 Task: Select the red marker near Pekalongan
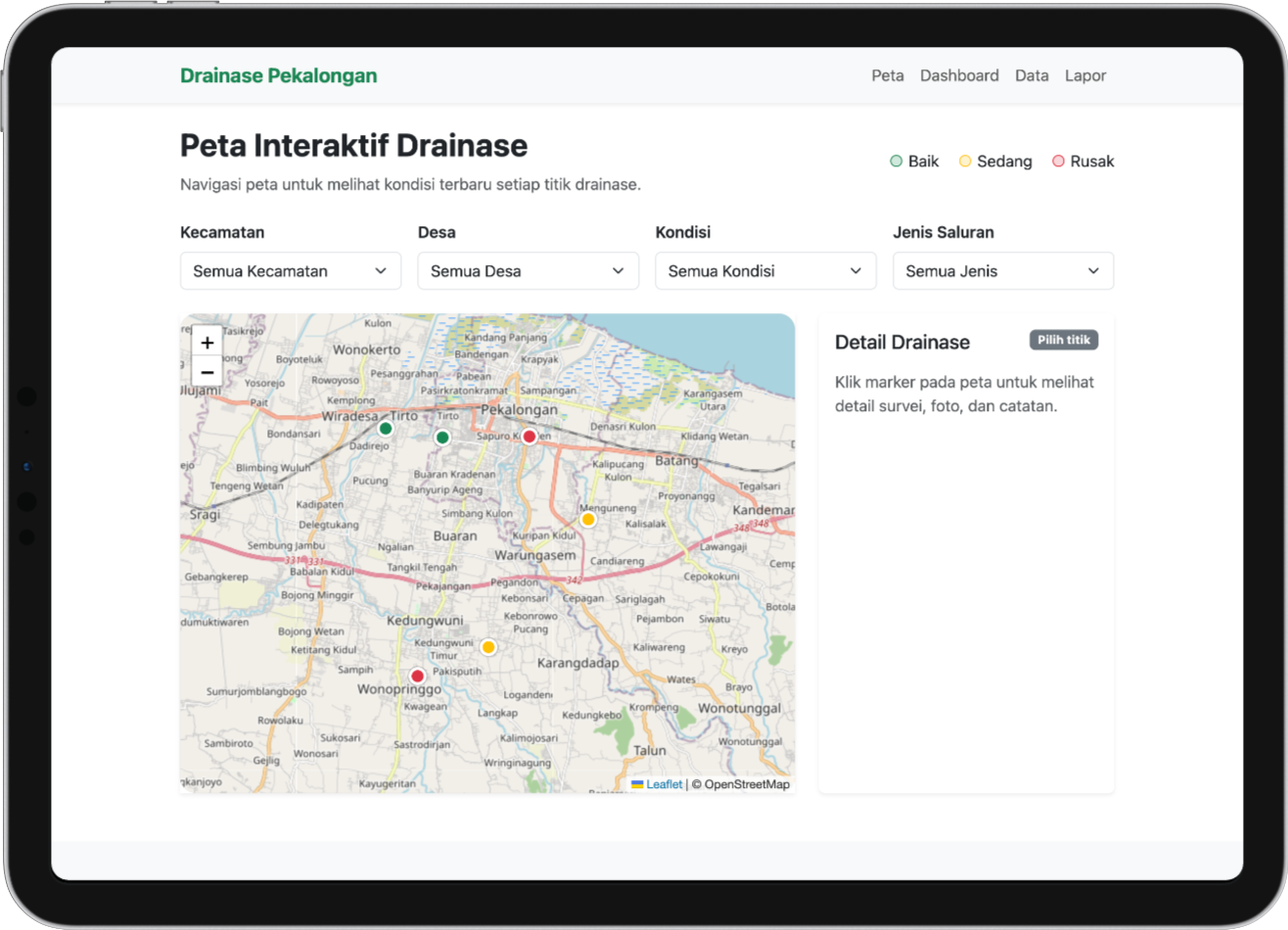(x=529, y=436)
